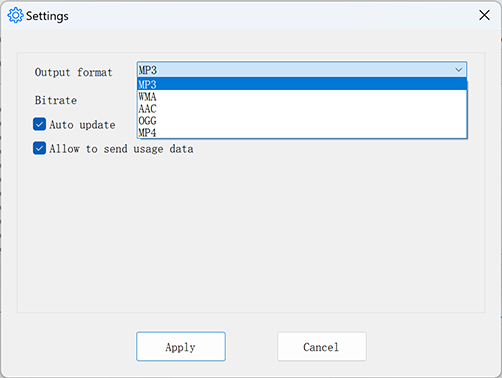The height and width of the screenshot is (378, 502).
Task: Select MP4 from the format options
Action: click(x=302, y=133)
